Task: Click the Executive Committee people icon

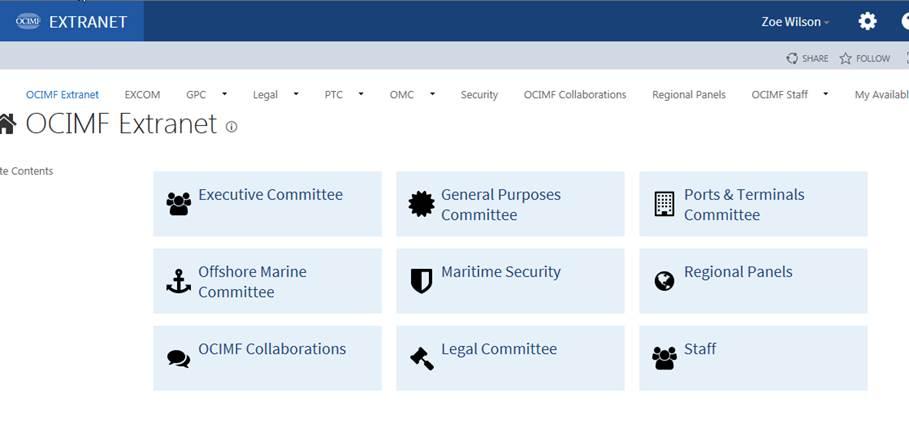Action: (179, 203)
